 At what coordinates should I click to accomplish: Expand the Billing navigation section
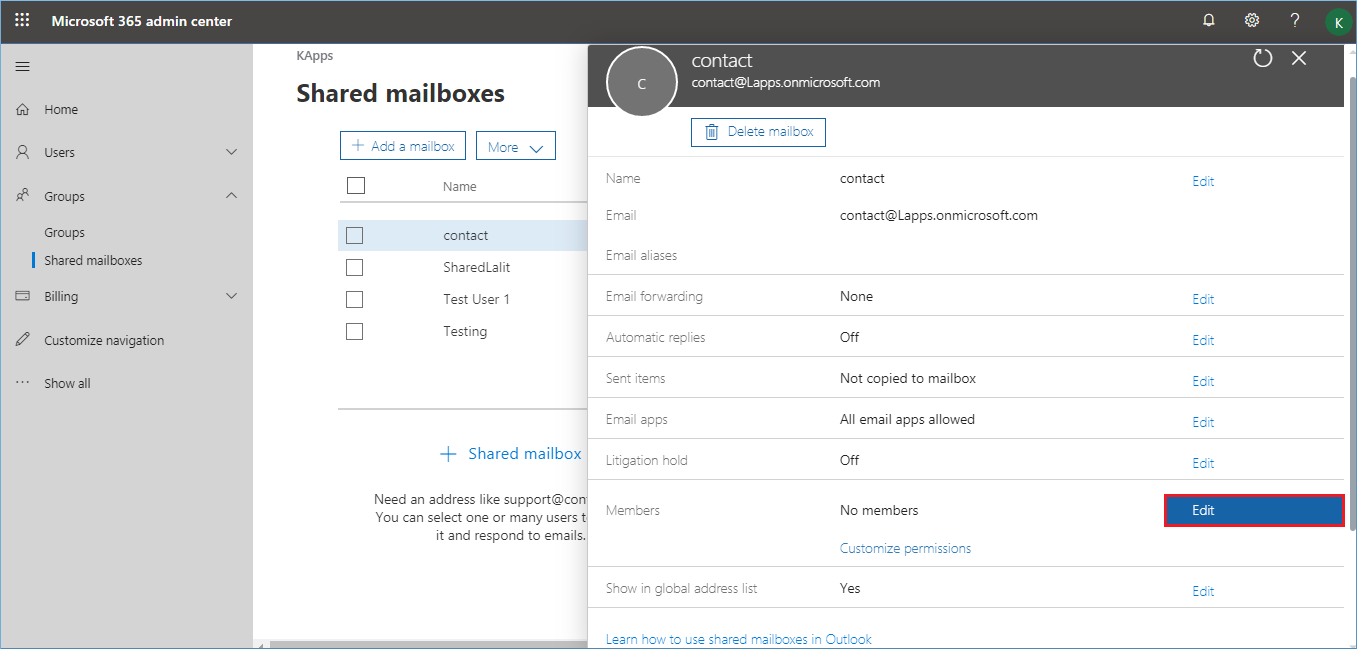pos(231,297)
